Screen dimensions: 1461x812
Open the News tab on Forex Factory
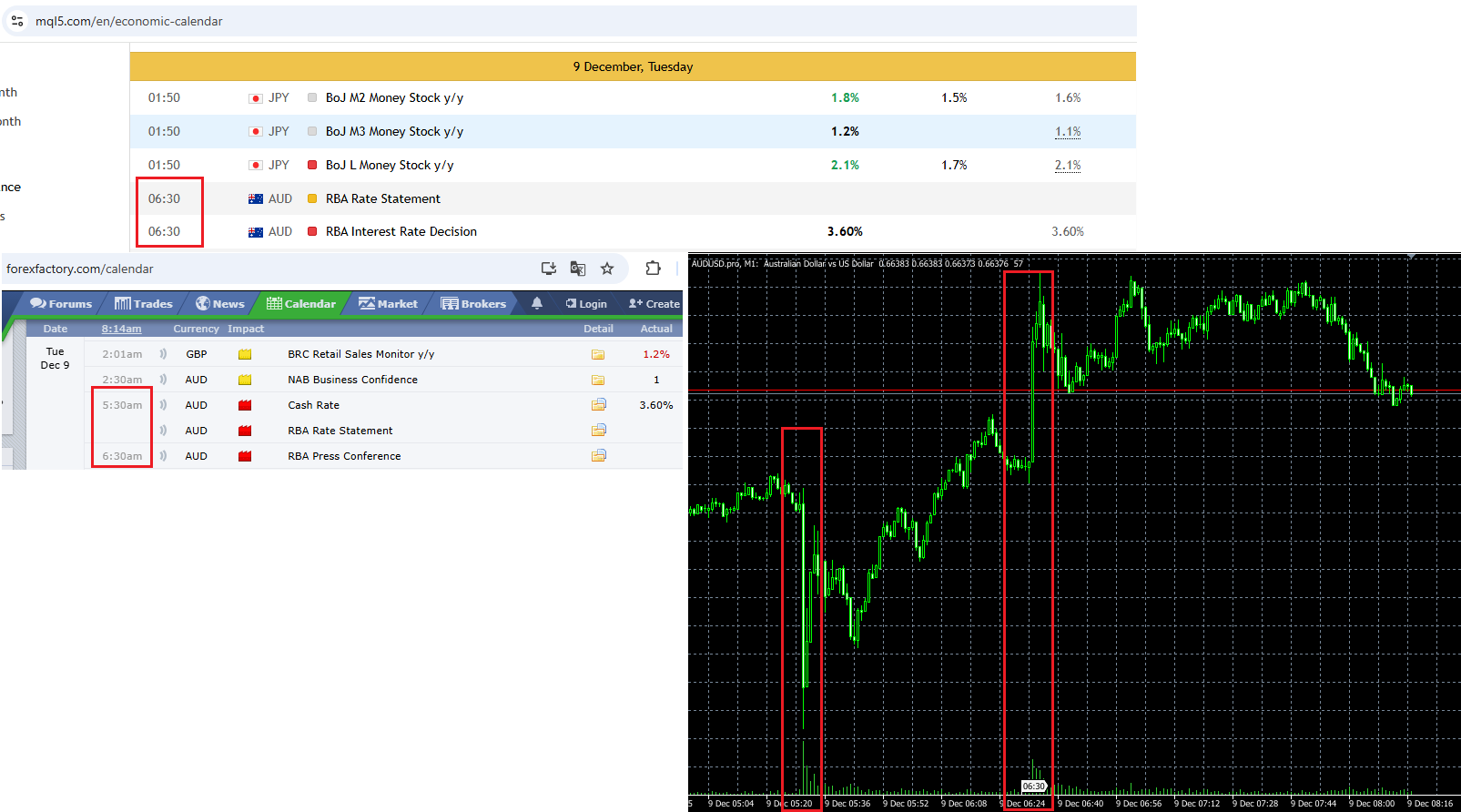(x=220, y=304)
